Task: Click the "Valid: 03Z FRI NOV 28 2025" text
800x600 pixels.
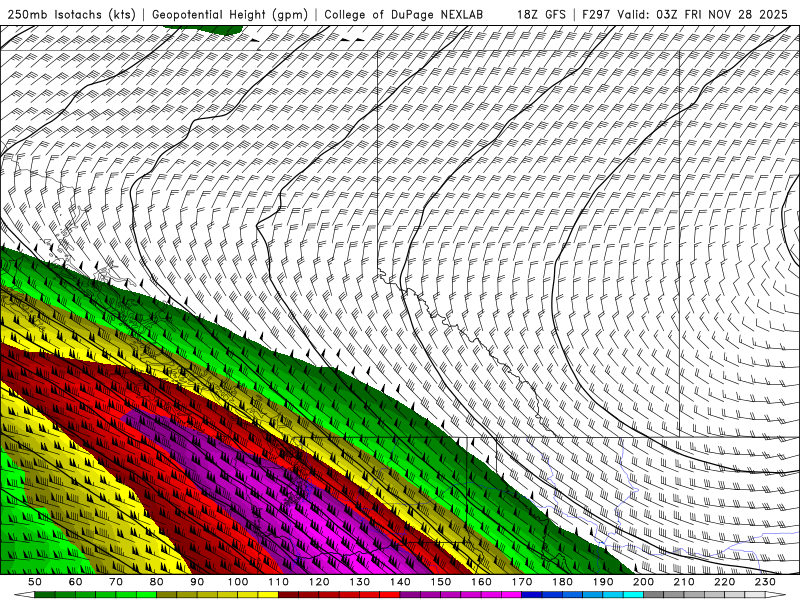Action: coord(703,15)
